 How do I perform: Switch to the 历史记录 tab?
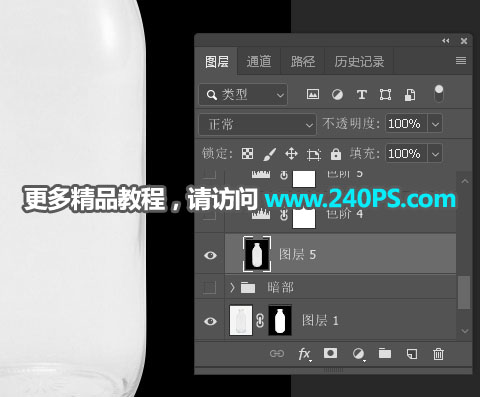point(359,62)
